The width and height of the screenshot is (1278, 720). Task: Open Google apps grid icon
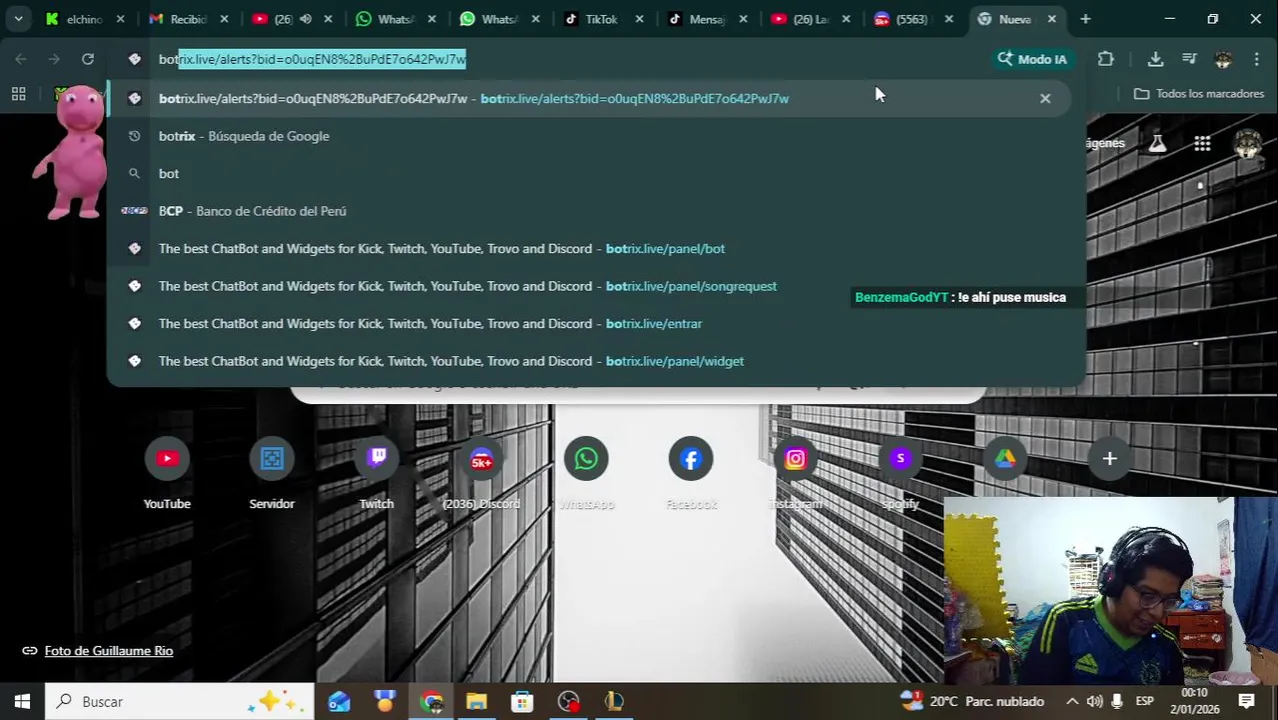point(1202,144)
